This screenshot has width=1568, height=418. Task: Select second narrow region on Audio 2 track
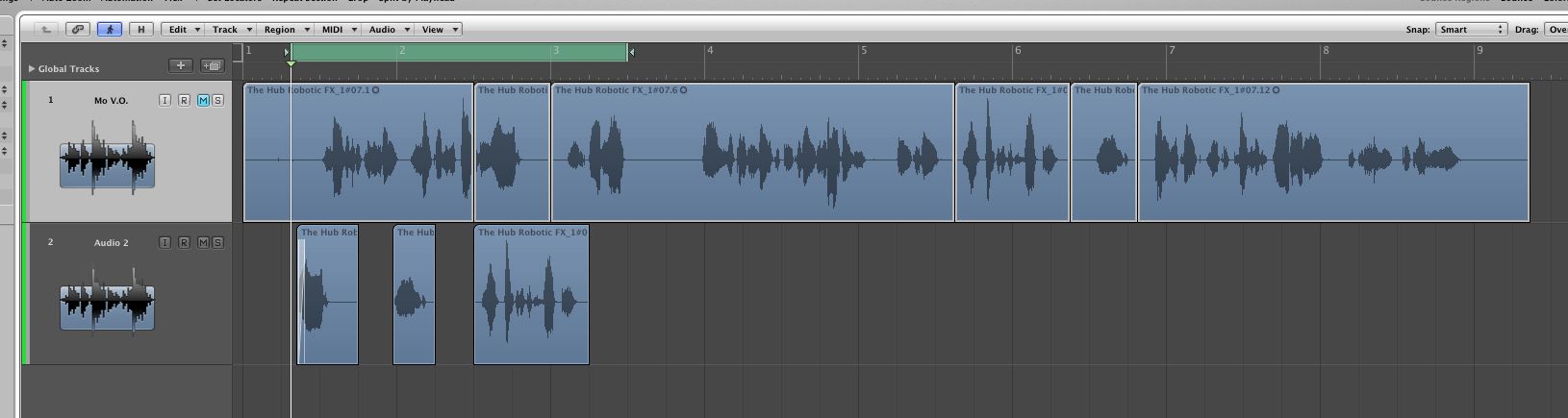pos(414,295)
